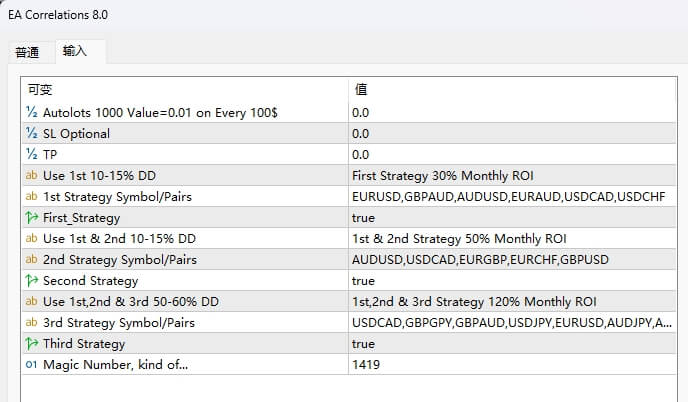This screenshot has width=688, height=402.
Task: Toggle the Second Strategy true value
Action: 364,281
